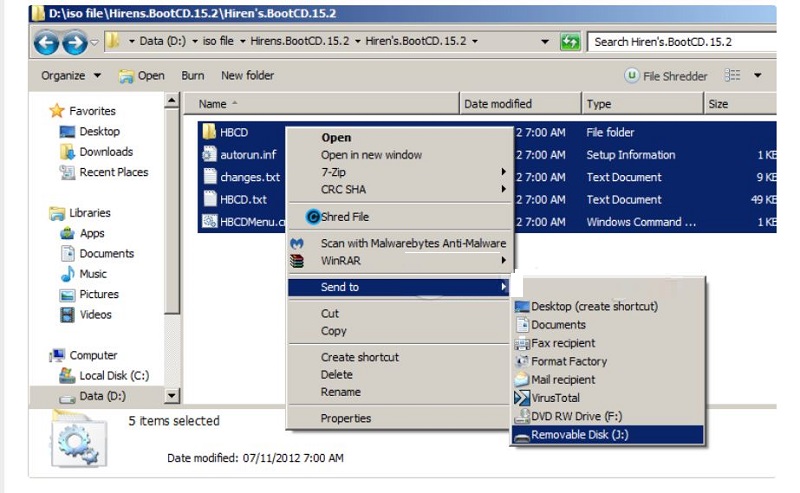Click the sidebar scroll down arrow
800x493 pixels.
172,396
